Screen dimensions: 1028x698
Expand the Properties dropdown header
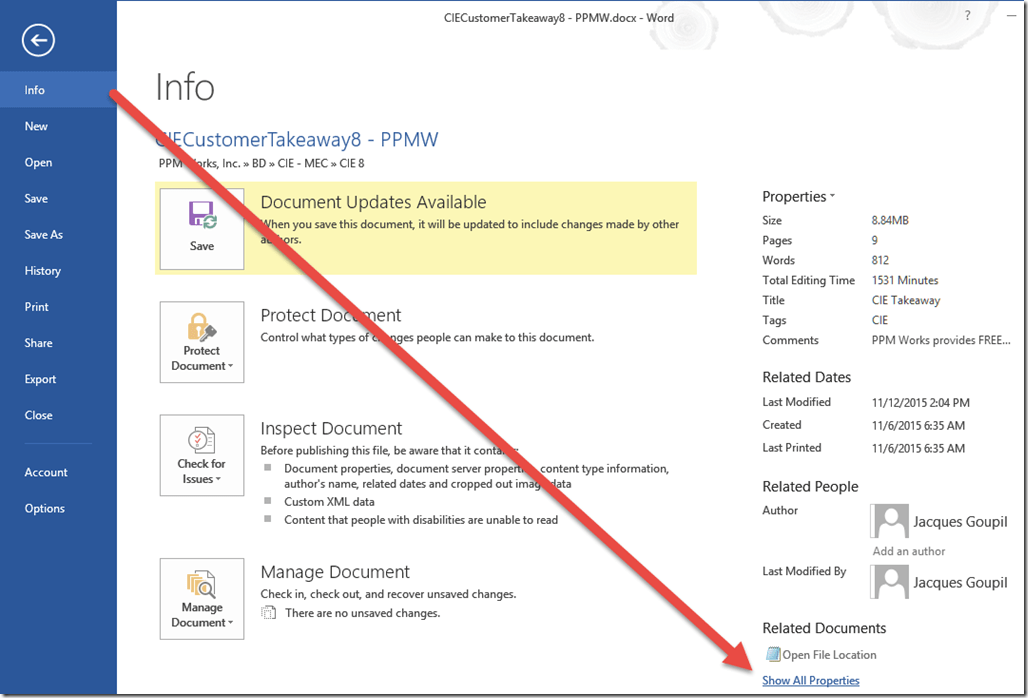point(799,197)
